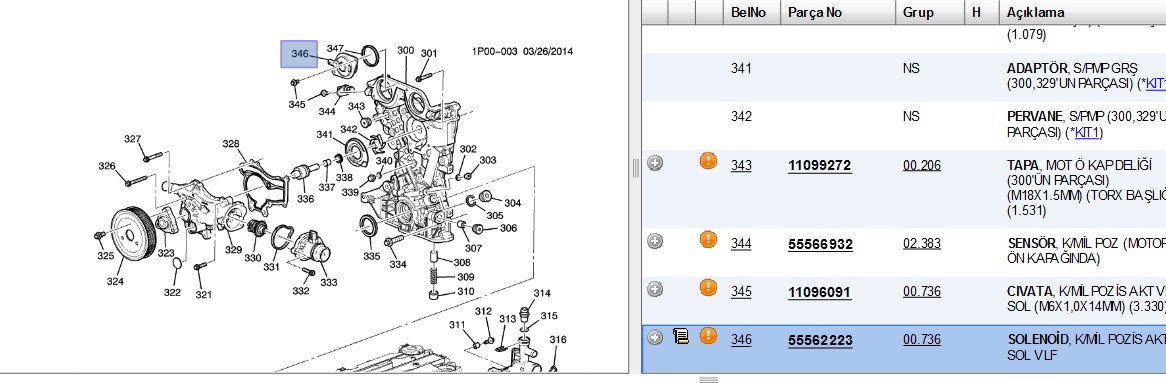1166x383 pixels.
Task: Open part number 11096091
Action: click(x=819, y=293)
